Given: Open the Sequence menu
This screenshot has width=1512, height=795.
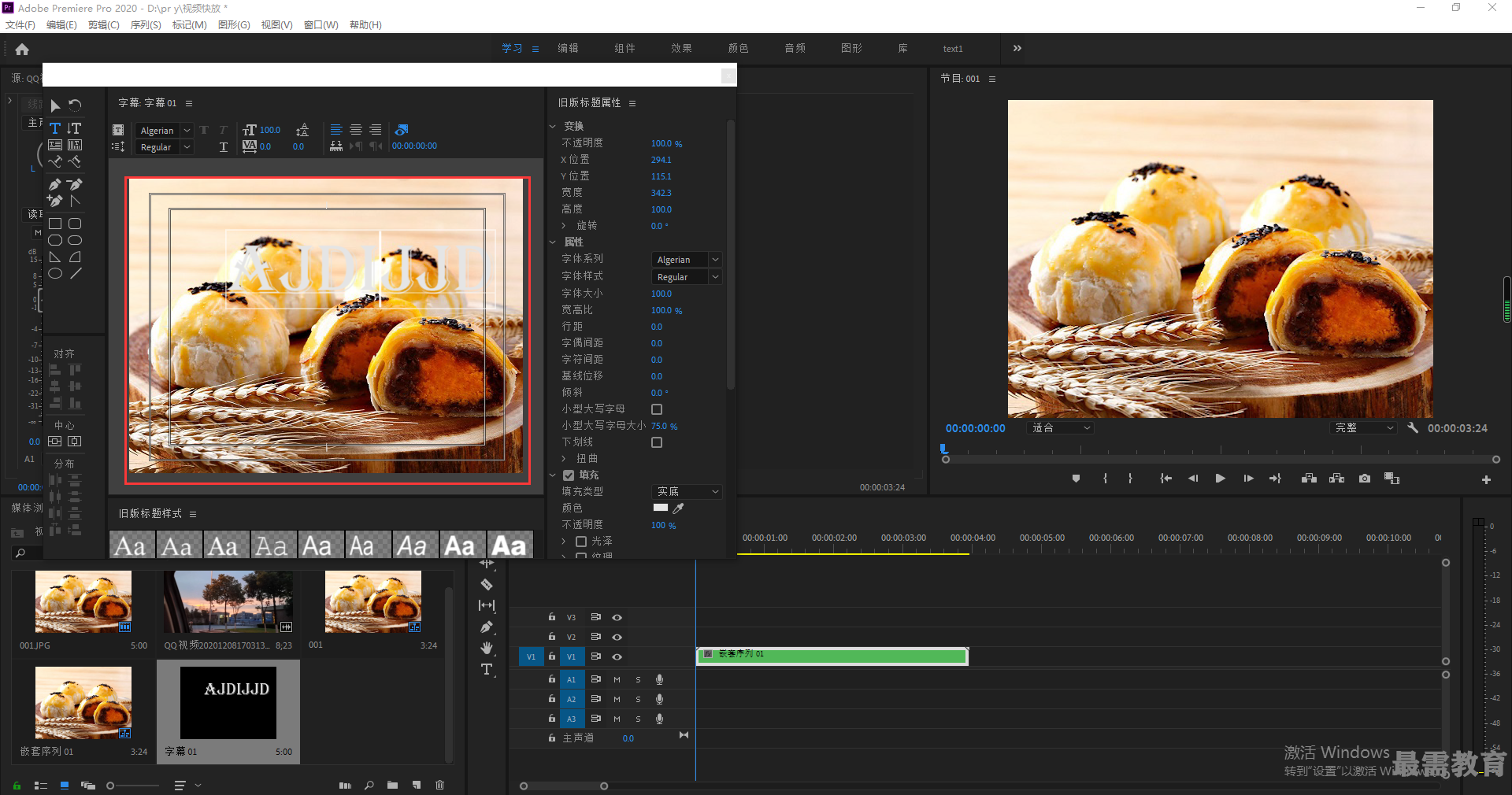Looking at the screenshot, I should 146,25.
